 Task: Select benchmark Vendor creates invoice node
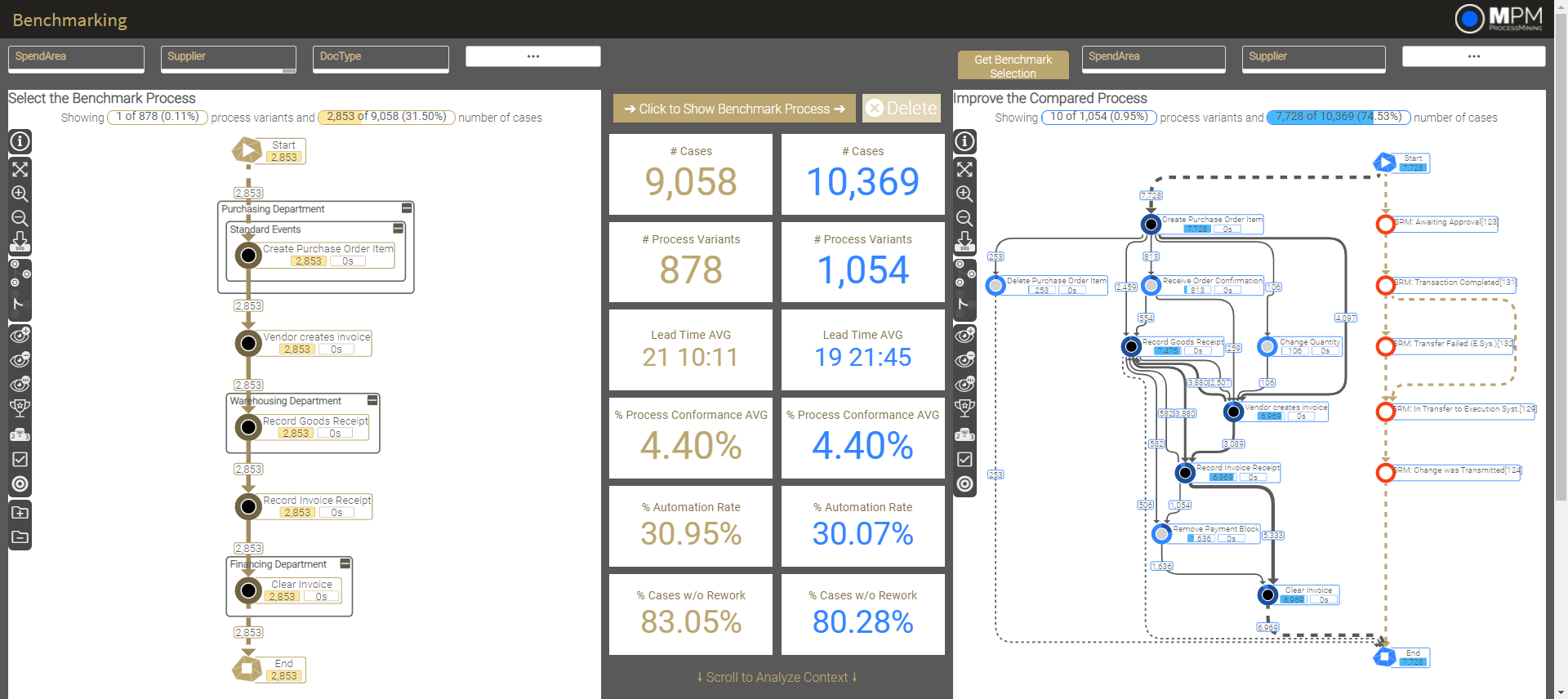(x=304, y=343)
